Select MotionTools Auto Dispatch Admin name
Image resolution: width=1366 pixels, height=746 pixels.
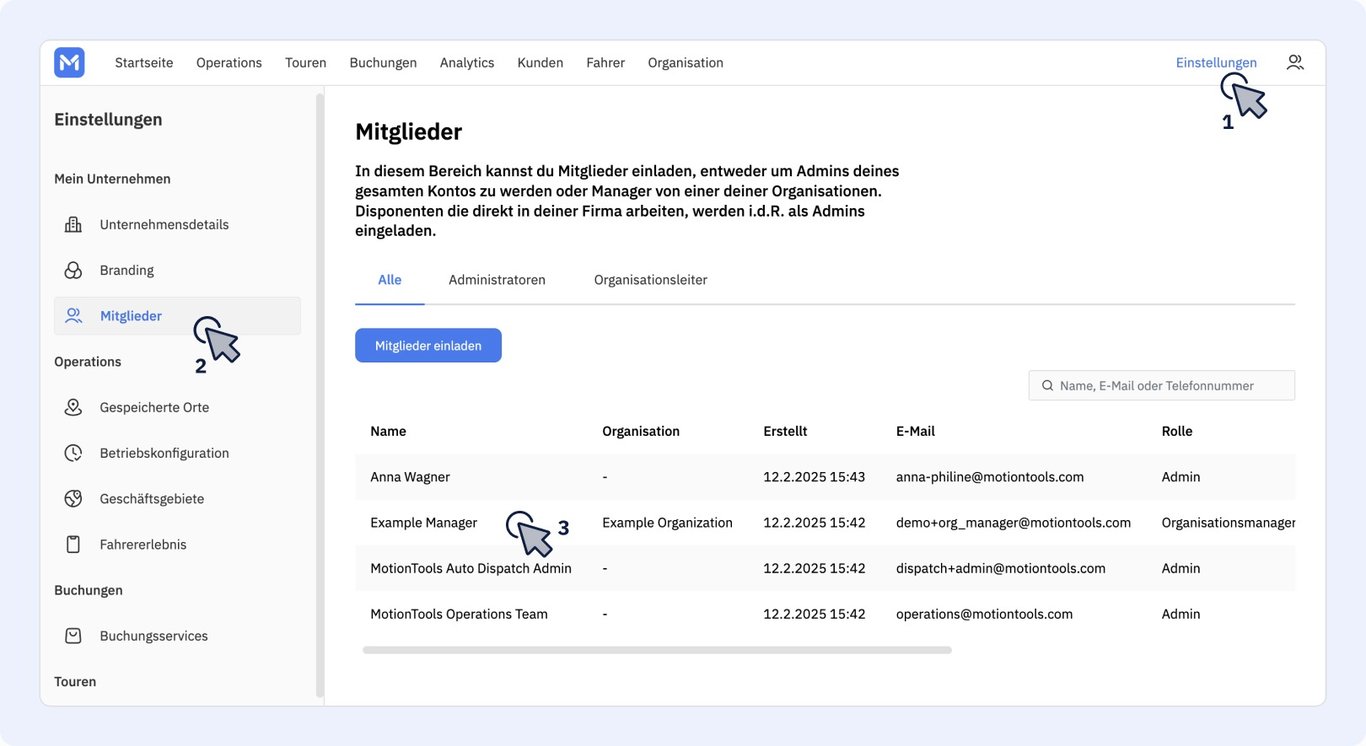(471, 568)
